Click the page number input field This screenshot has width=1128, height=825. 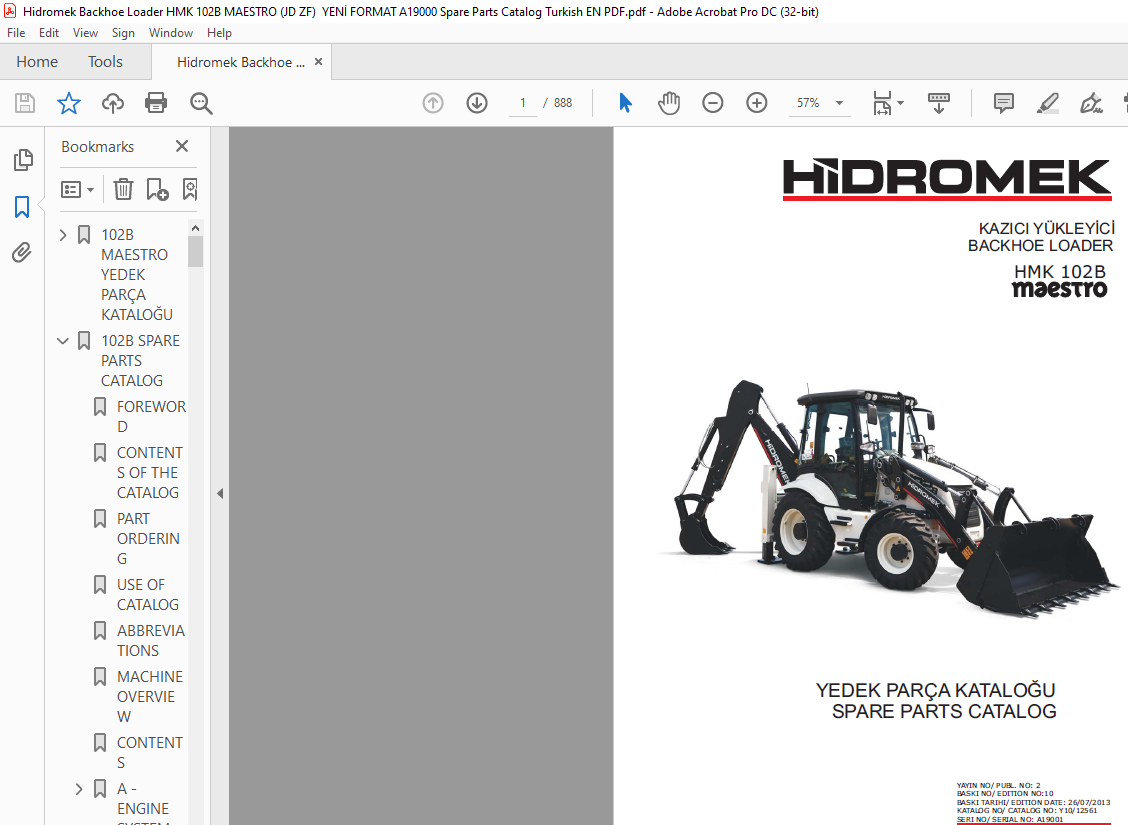(523, 103)
